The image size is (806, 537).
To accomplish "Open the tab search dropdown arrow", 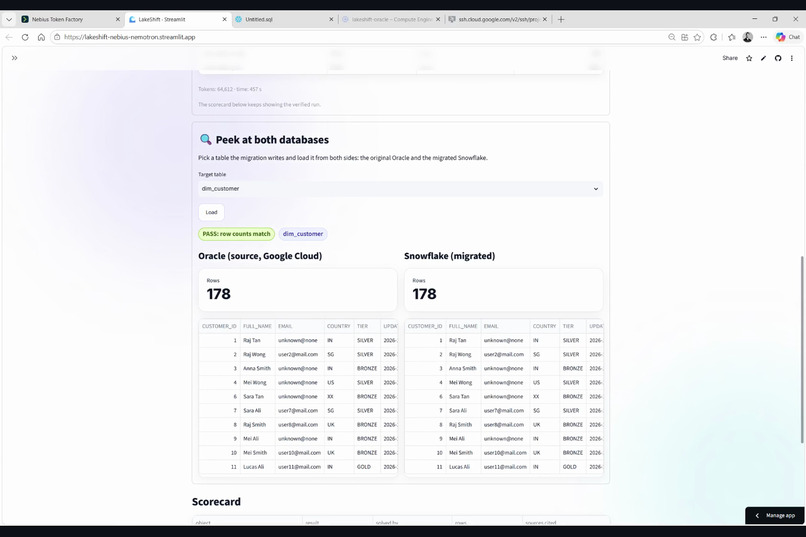I will click(x=9, y=20).
